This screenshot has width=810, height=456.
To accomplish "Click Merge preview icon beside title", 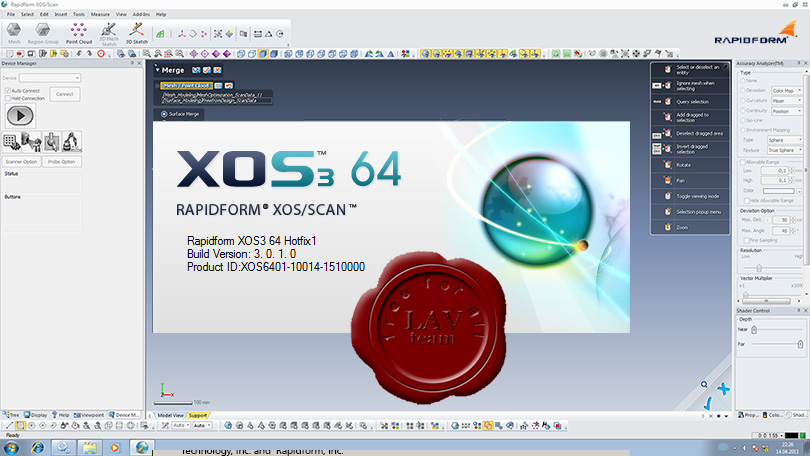I will click(x=196, y=70).
